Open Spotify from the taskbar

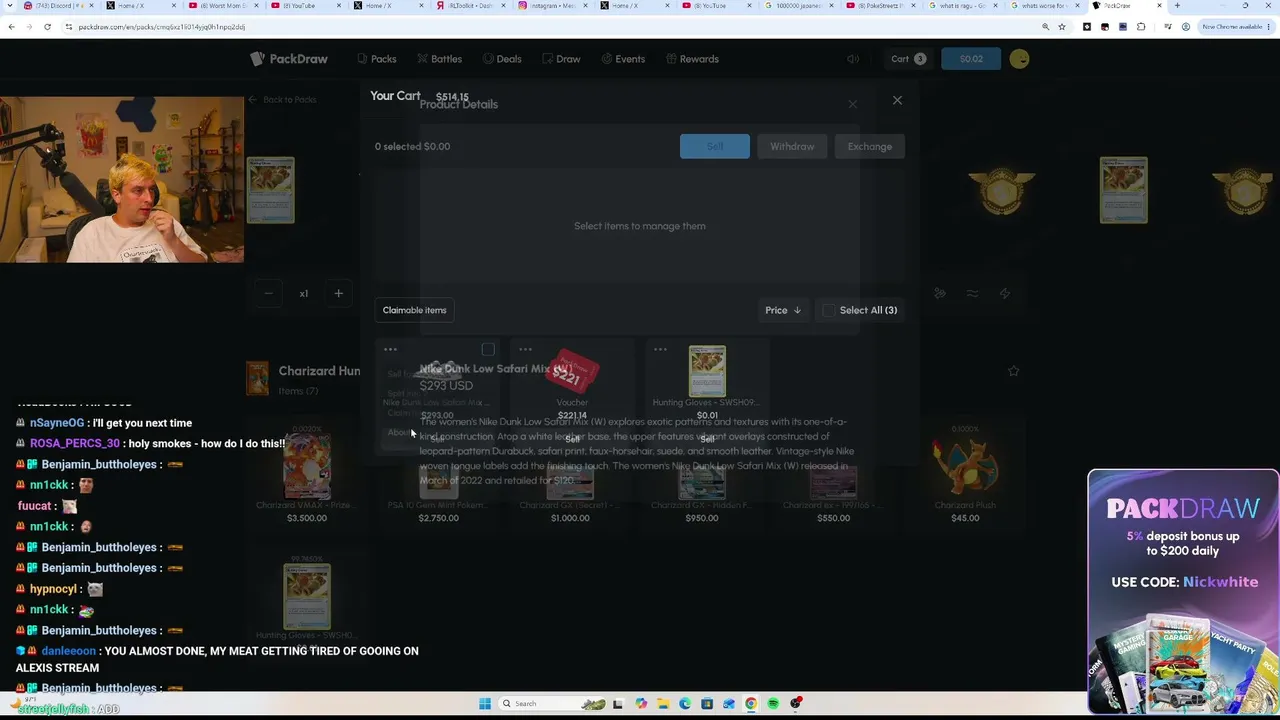(x=773, y=704)
